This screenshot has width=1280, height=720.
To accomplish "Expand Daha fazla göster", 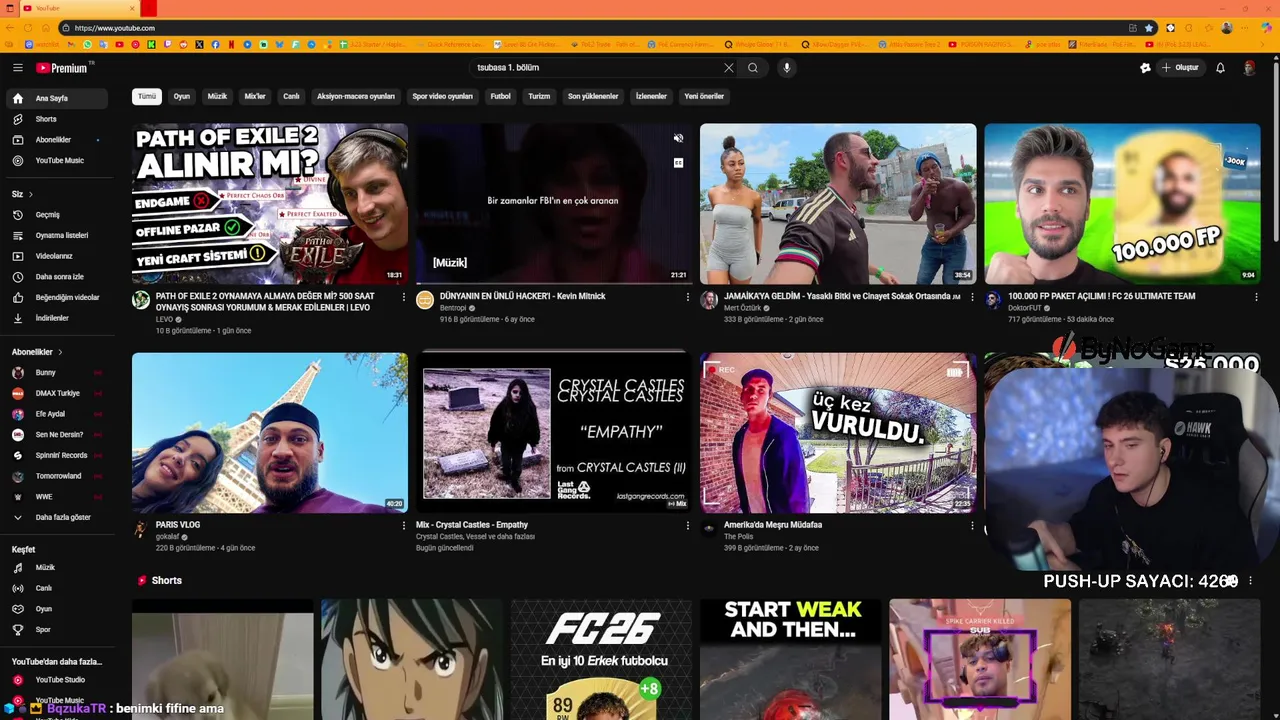I will (x=56, y=517).
